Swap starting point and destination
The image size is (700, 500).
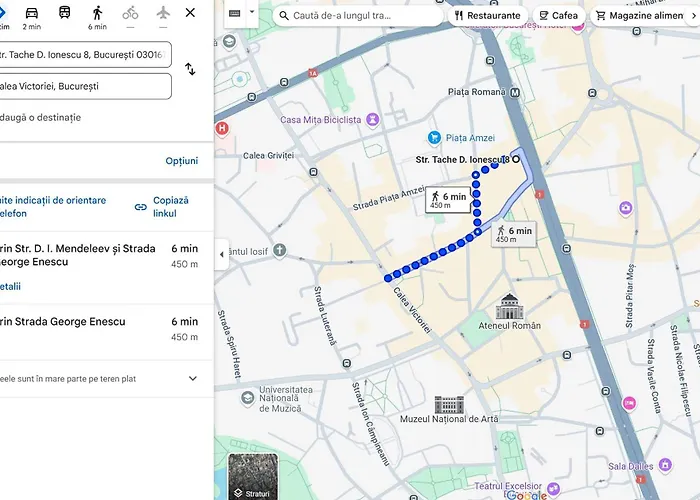[190, 69]
